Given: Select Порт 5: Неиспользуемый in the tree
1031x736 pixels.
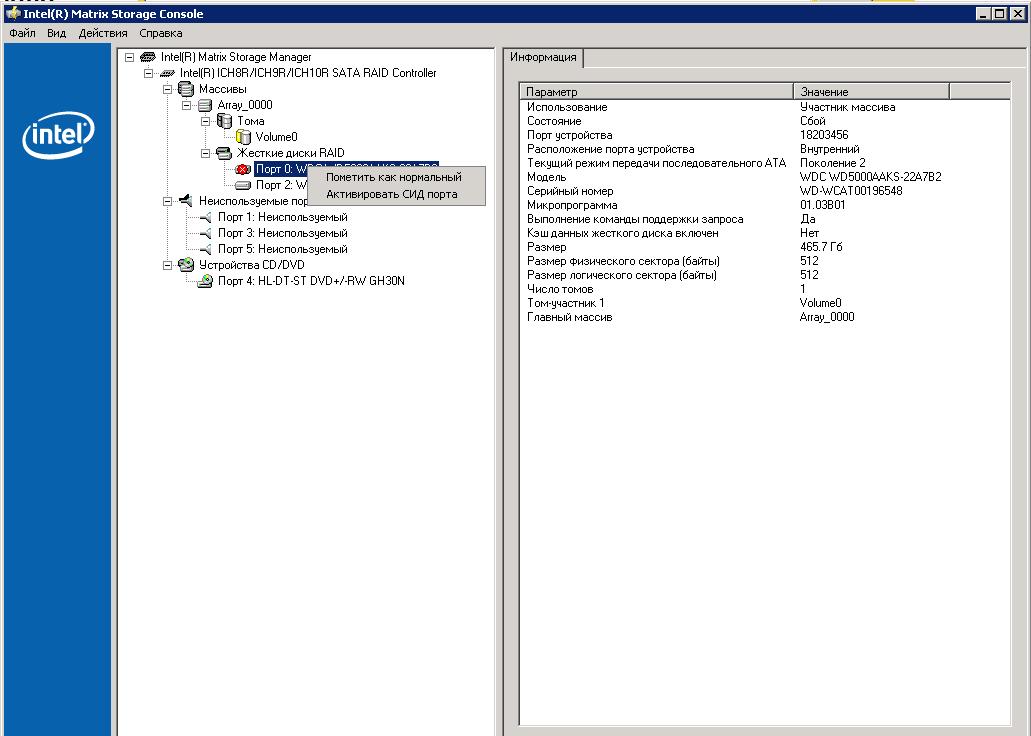Looking at the screenshot, I should 283,249.
